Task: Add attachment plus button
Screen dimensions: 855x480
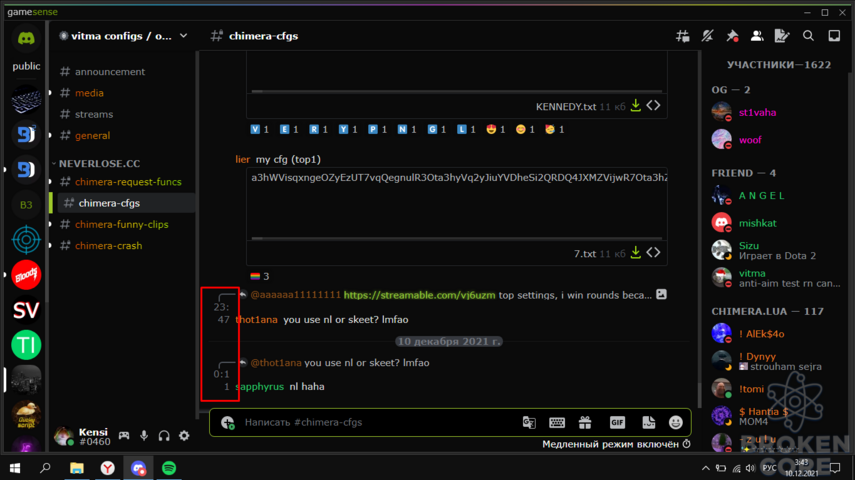Action: (227, 422)
